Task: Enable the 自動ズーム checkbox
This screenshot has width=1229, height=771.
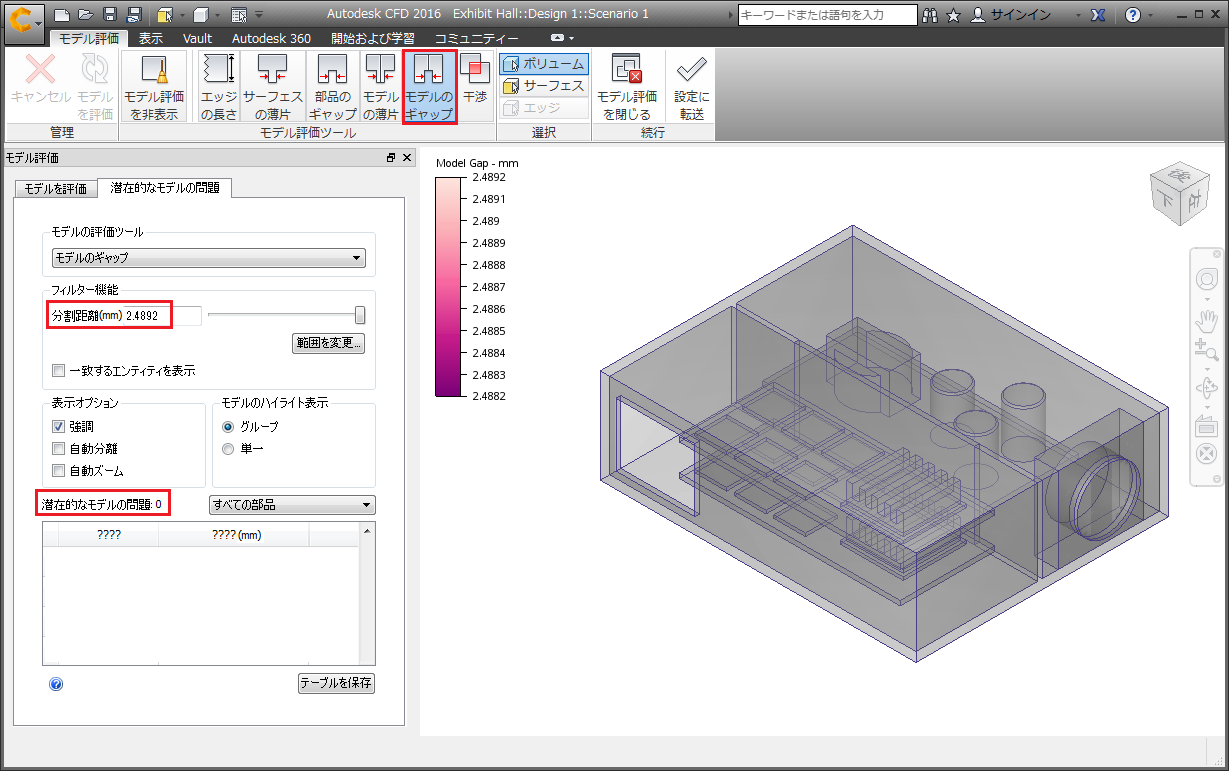Action: point(58,471)
